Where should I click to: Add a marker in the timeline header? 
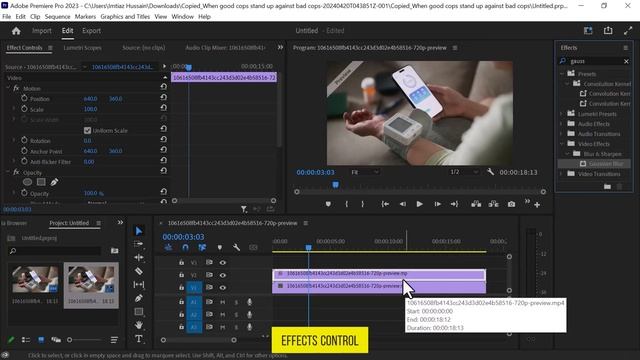pyautogui.click(x=220, y=247)
